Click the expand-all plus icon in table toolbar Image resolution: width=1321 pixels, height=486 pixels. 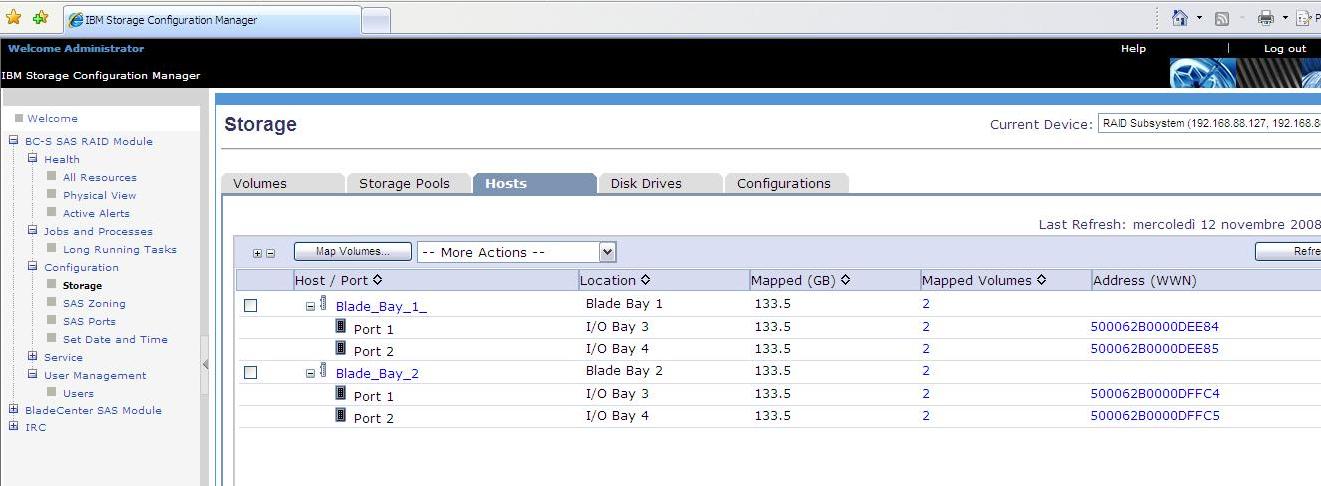[x=257, y=253]
